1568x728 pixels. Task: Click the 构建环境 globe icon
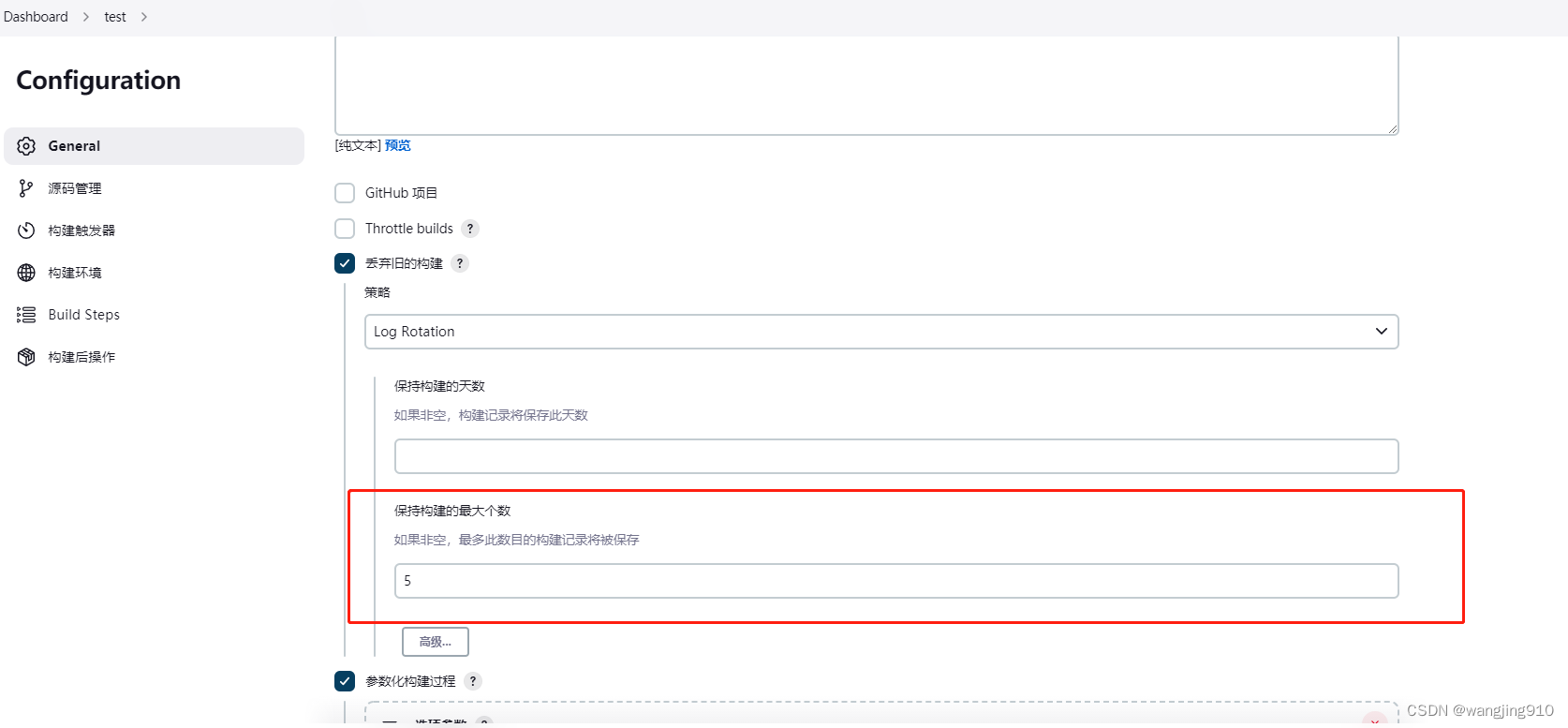(x=26, y=273)
